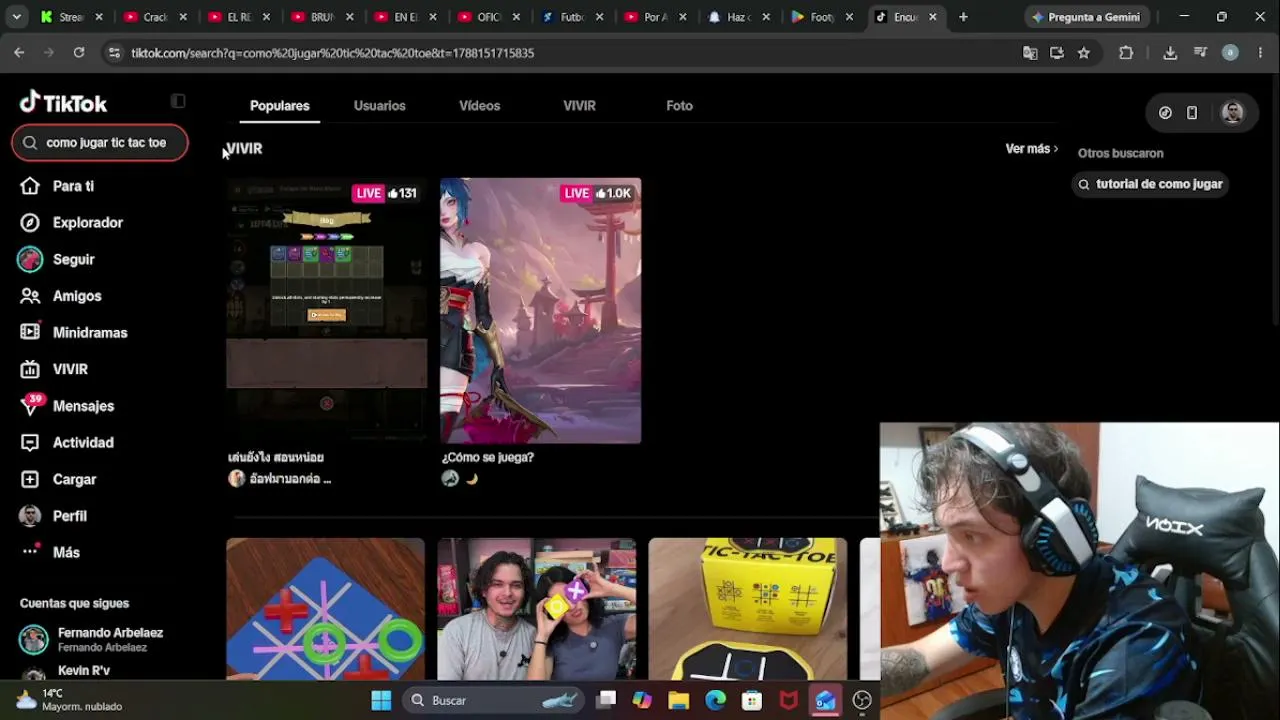Open the TikTok coins icon in header
This screenshot has width=1280, height=720.
(1165, 113)
